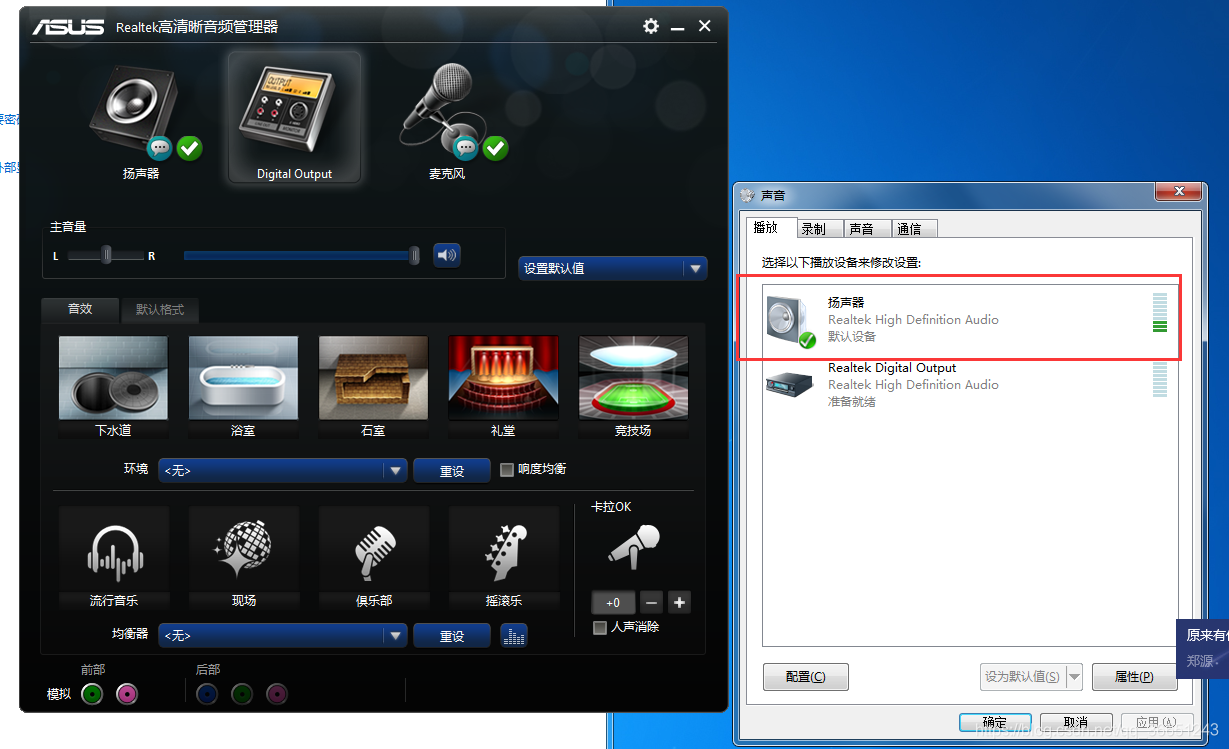Expand the 设为默认值 dropdown arrow in 声音 dialog
Image resolution: width=1229 pixels, height=749 pixels.
coord(1075,677)
